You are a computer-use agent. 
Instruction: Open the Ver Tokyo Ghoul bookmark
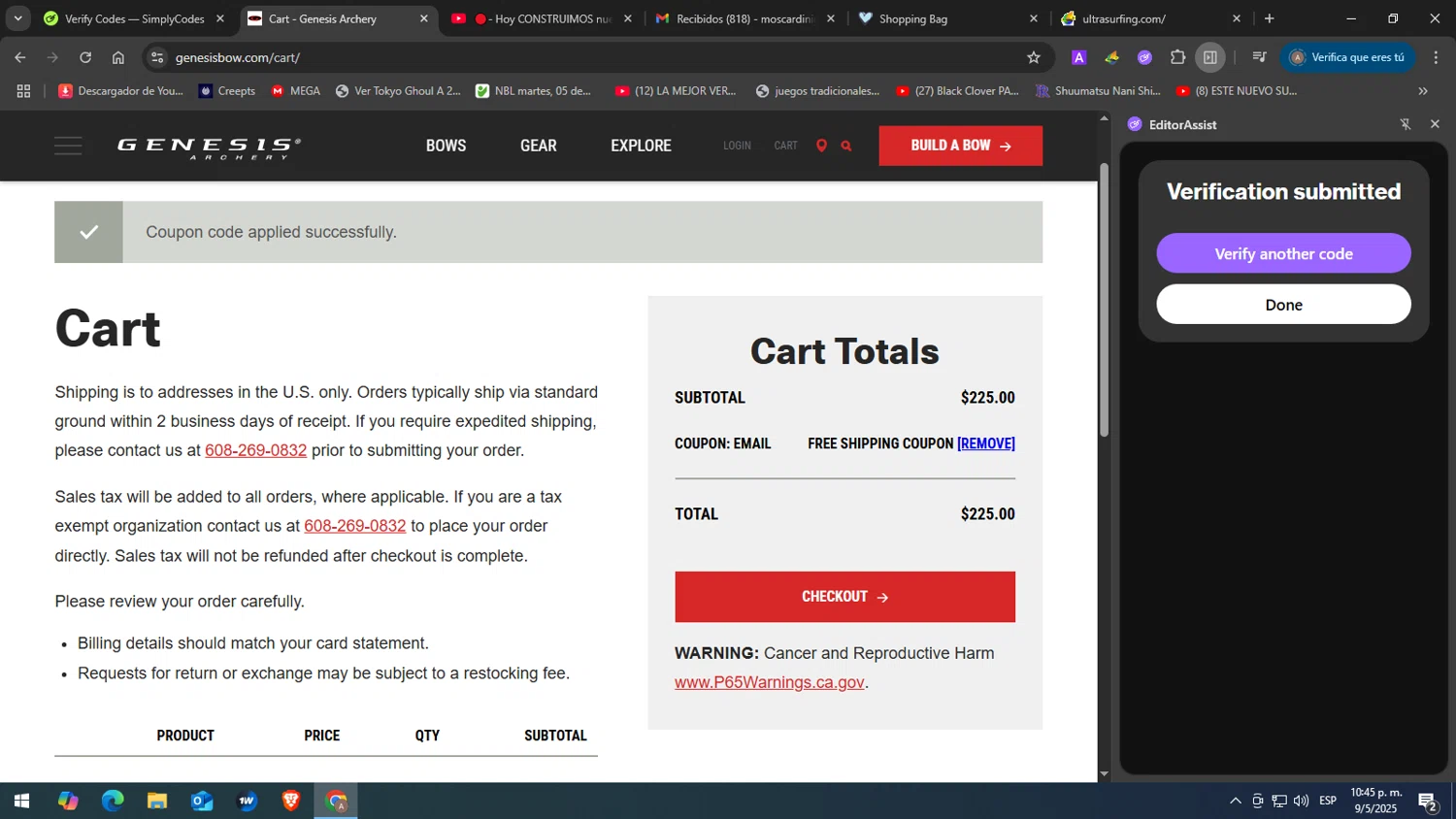[398, 91]
